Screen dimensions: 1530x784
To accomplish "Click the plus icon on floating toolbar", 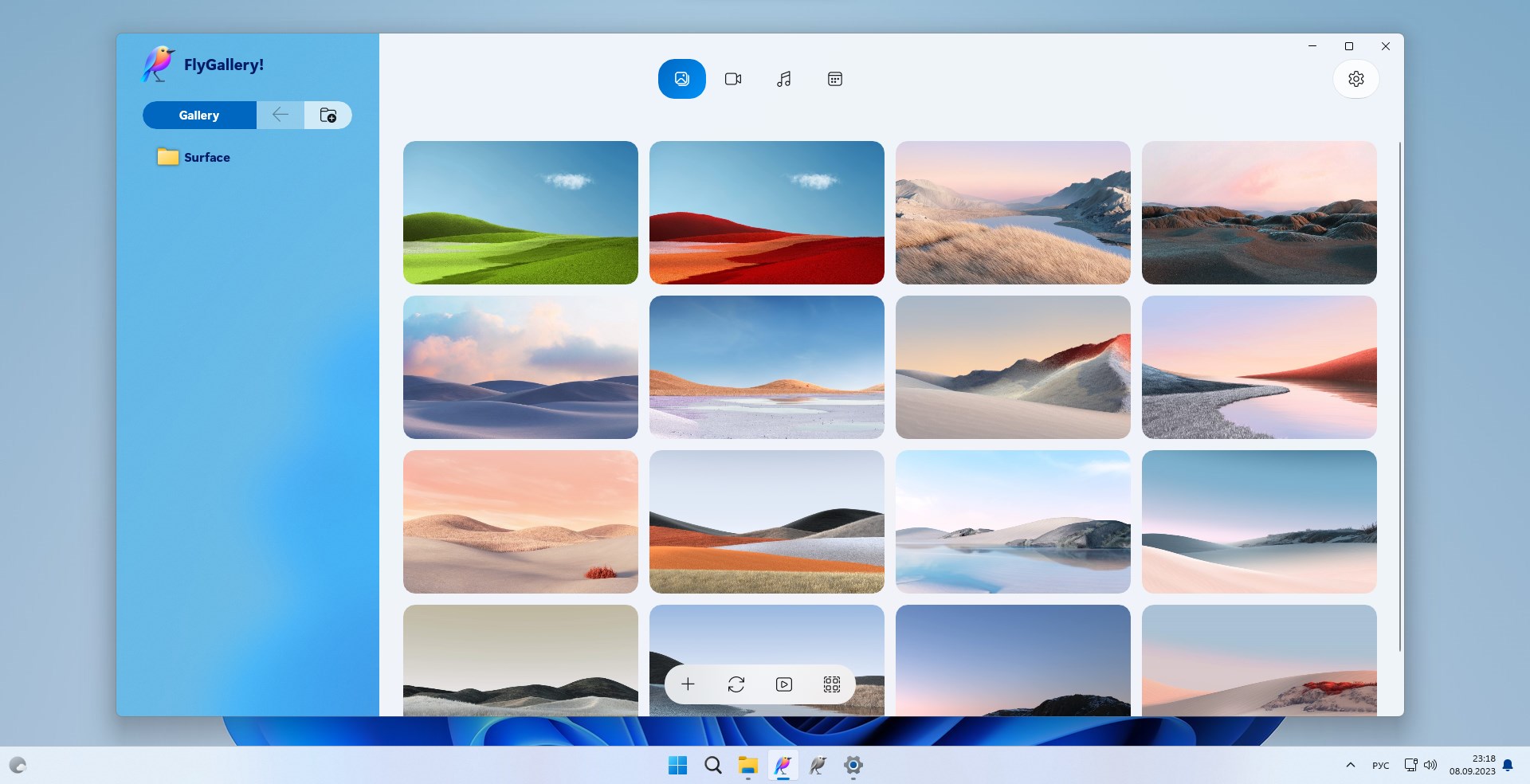I will click(688, 684).
